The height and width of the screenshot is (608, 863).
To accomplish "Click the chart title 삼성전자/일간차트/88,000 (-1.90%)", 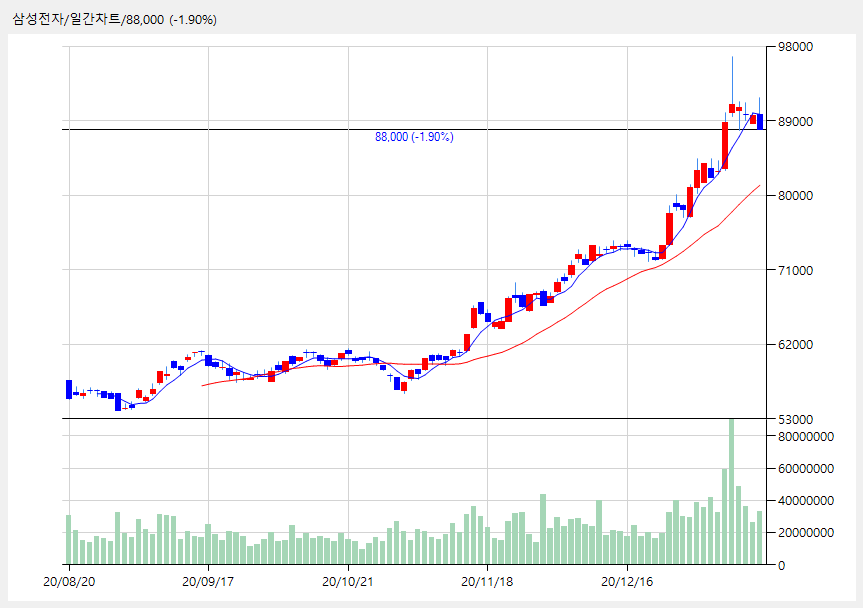I will click(114, 19).
